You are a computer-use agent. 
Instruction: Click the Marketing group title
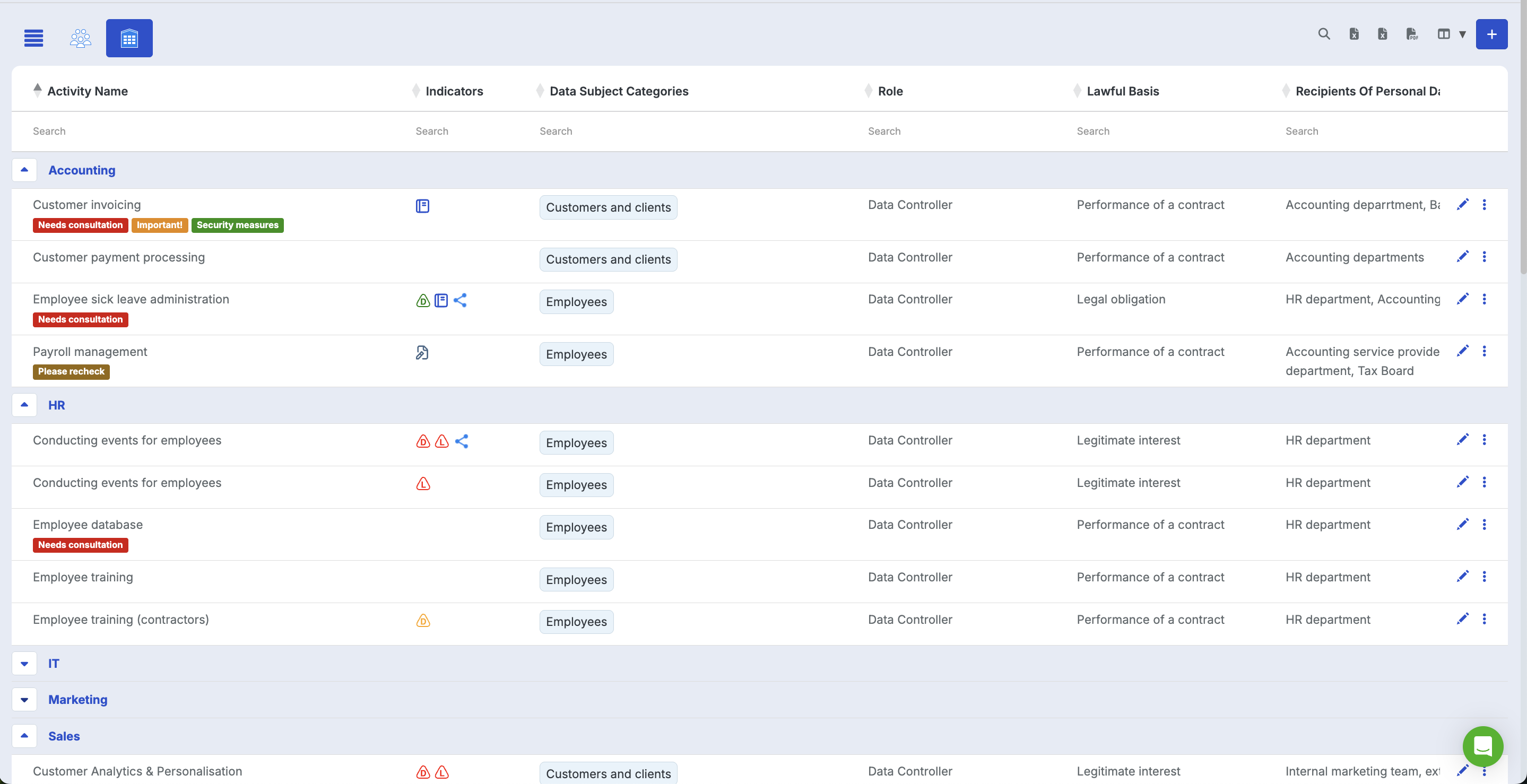pos(77,700)
